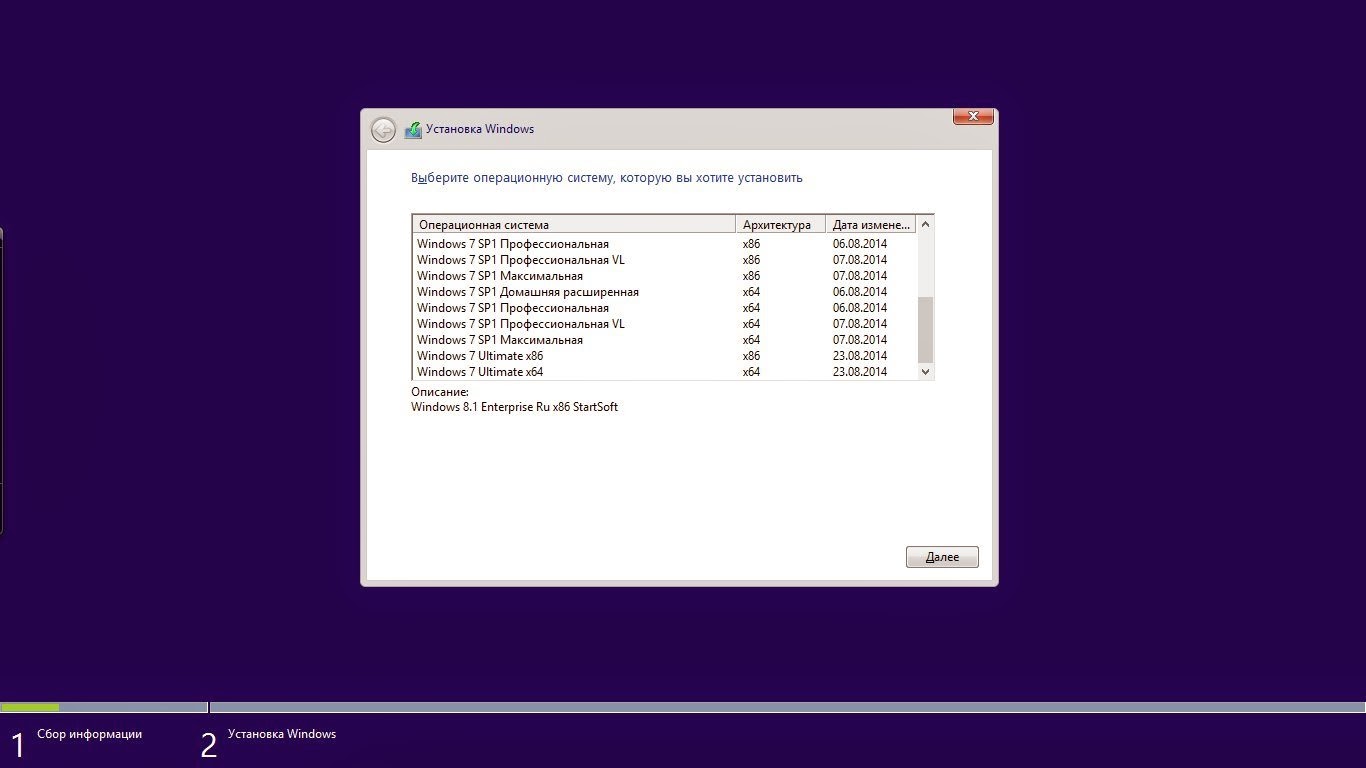This screenshot has width=1366, height=768.
Task: Select Windows 7 SP1 Максимальная x64 row
Action: [x=664, y=340]
